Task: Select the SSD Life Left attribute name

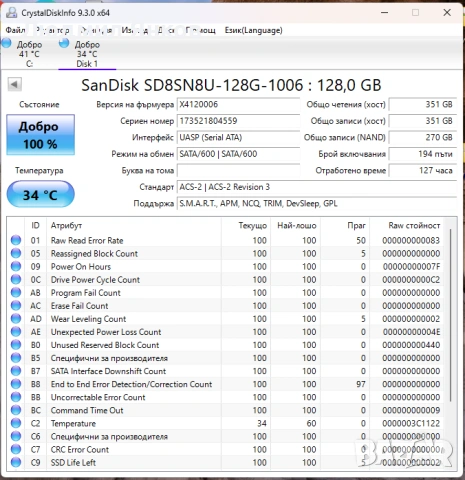Action: coord(73,463)
